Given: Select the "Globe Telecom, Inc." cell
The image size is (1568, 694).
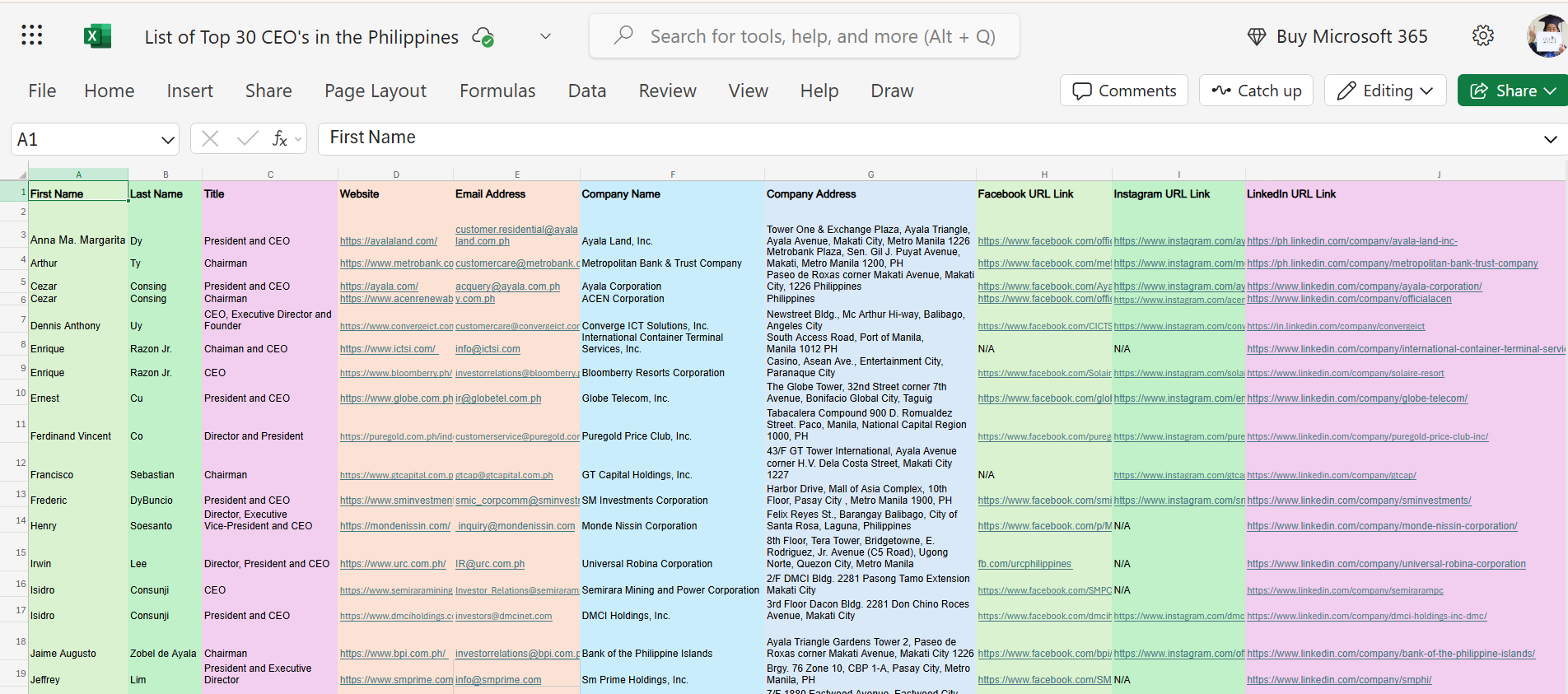Looking at the screenshot, I should coord(673,394).
